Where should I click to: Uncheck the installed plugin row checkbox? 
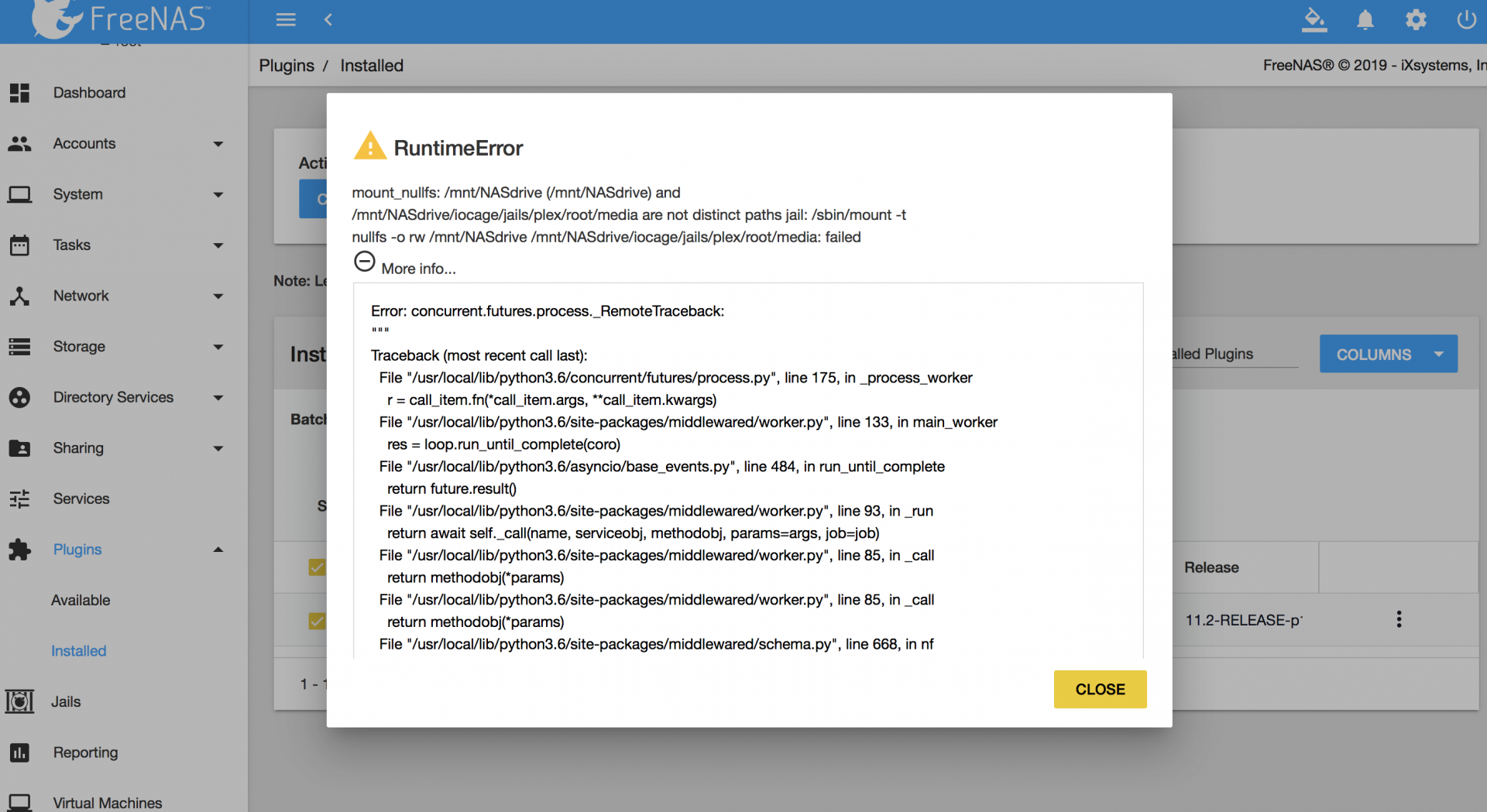coord(317,621)
